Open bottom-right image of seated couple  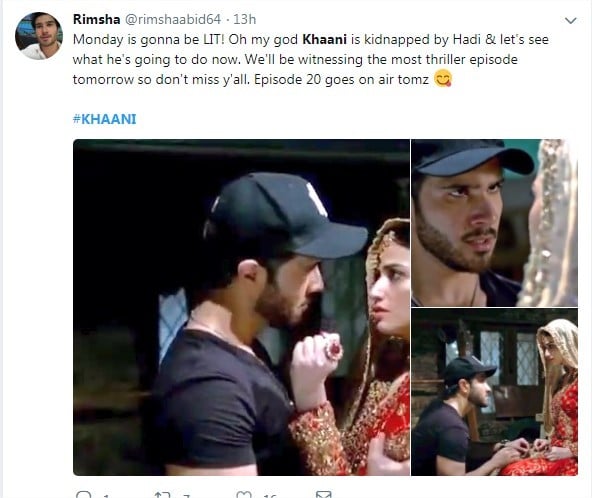coord(494,392)
